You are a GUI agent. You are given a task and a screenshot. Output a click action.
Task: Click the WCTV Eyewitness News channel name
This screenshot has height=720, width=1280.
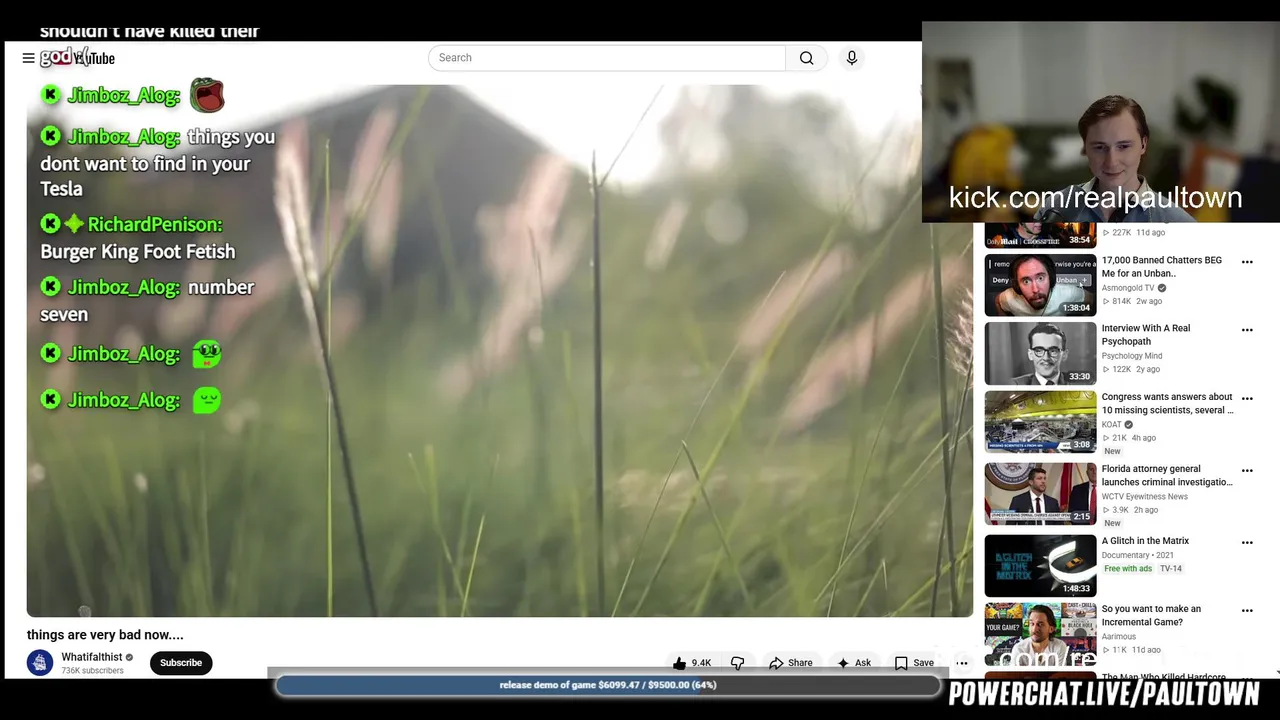pos(1145,496)
